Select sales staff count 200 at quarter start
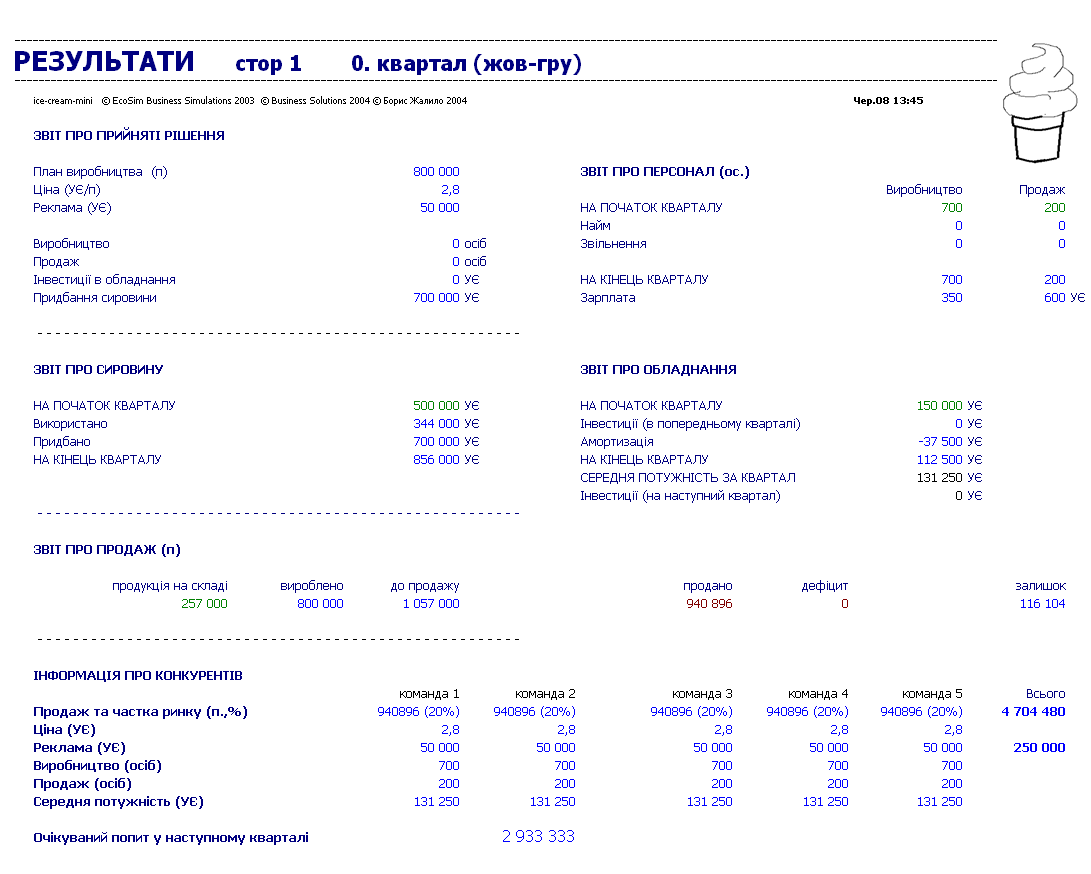This screenshot has width=1091, height=874. click(1054, 207)
